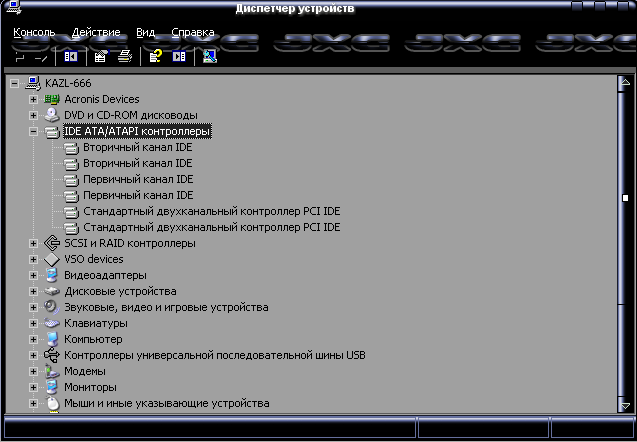Click the Видеоадаптеры monitor icon
The image size is (637, 442).
pyautogui.click(x=52, y=275)
